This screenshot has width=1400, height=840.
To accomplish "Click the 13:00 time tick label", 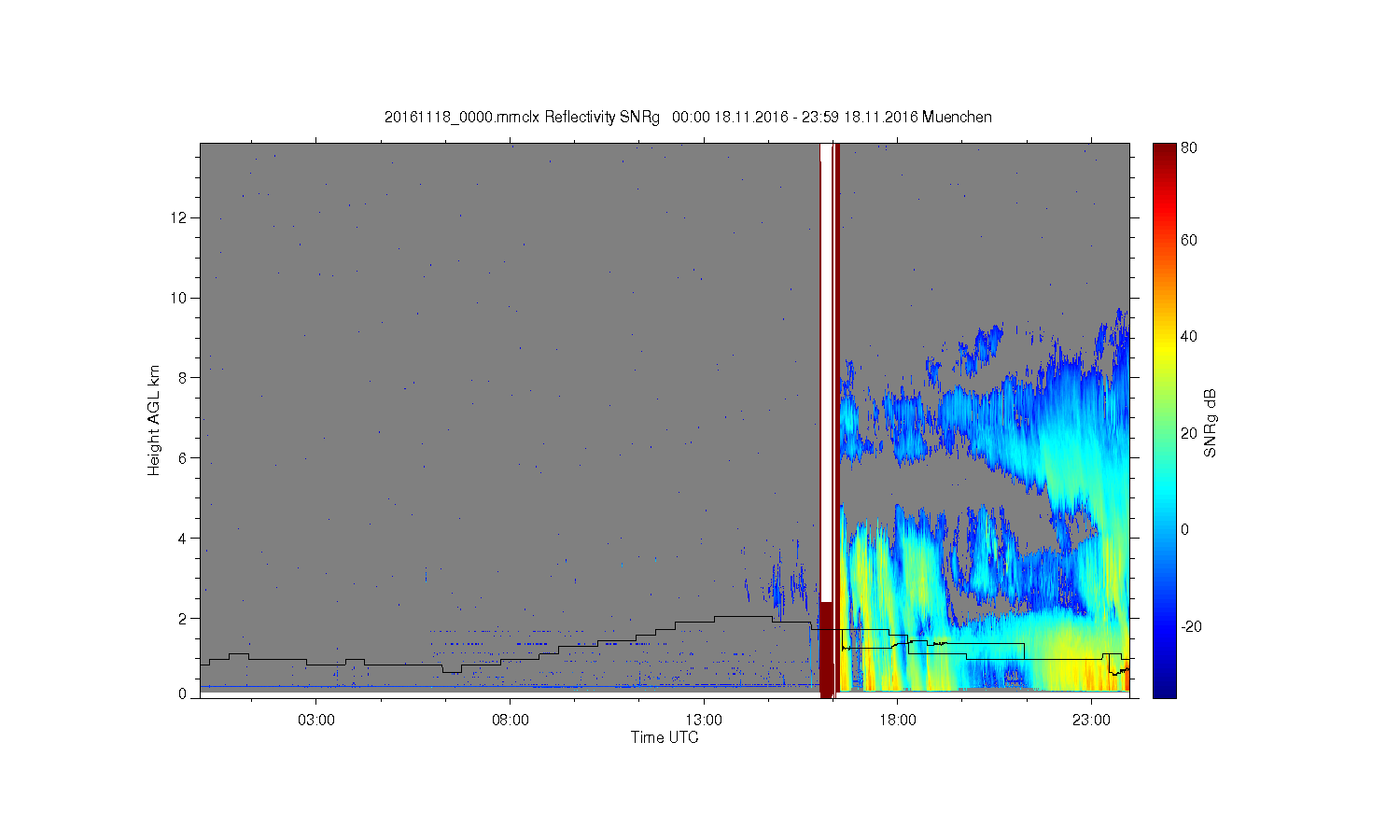I will coord(704,720).
